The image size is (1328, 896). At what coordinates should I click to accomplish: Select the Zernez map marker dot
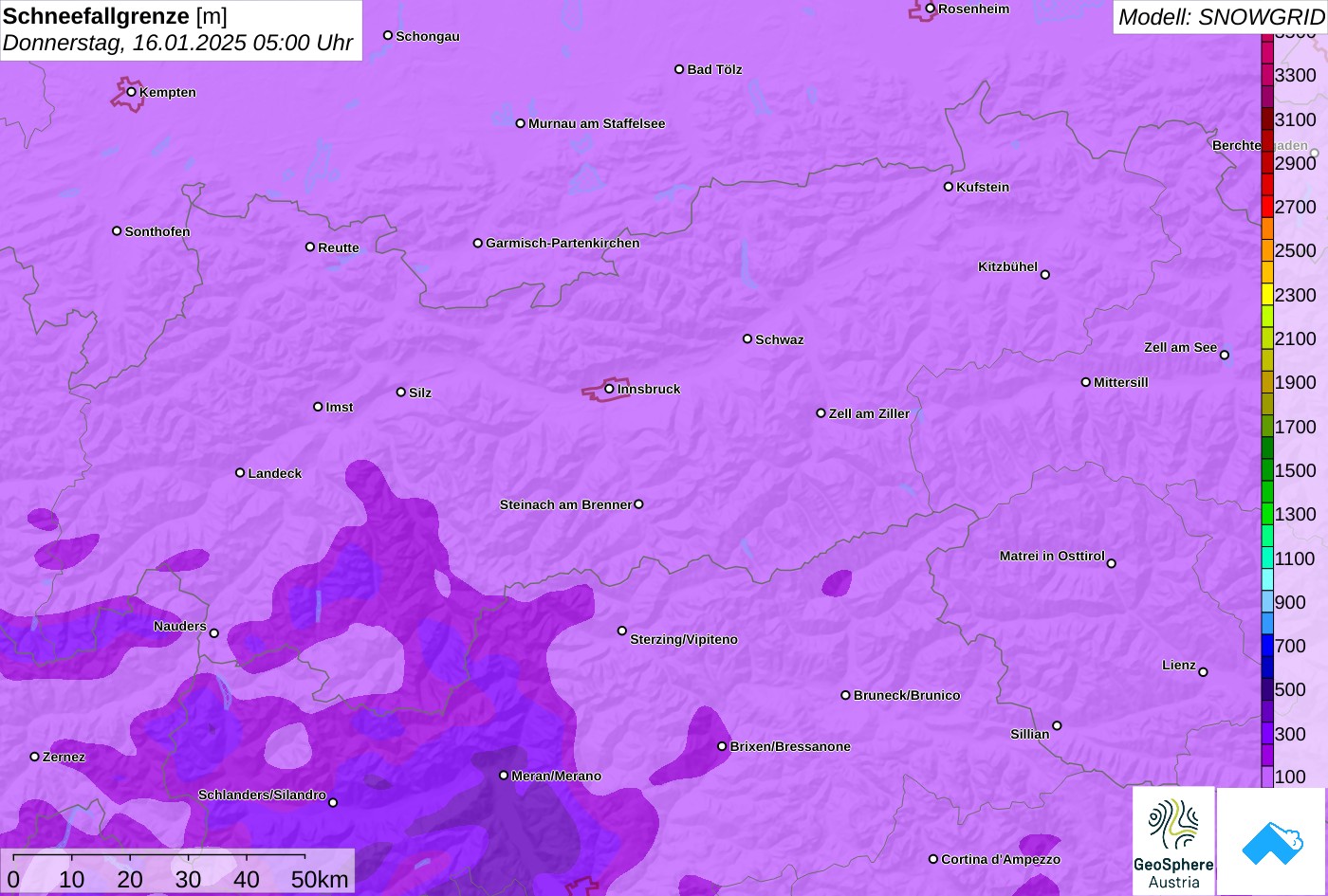pyautogui.click(x=35, y=757)
